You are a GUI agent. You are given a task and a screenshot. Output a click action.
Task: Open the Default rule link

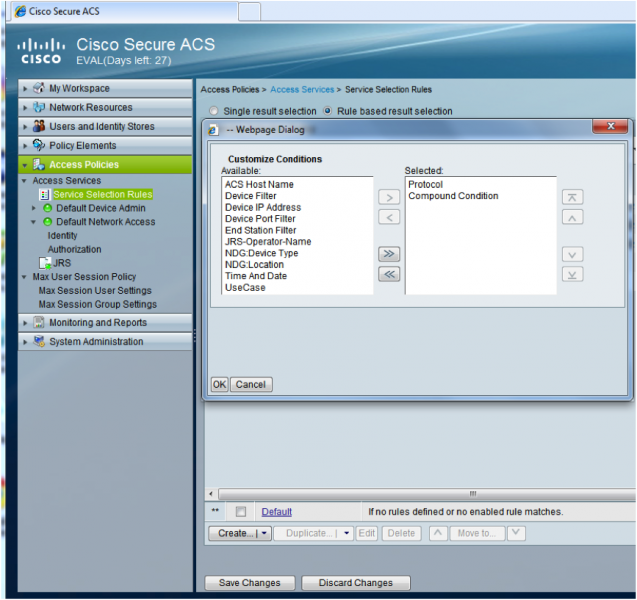click(277, 511)
